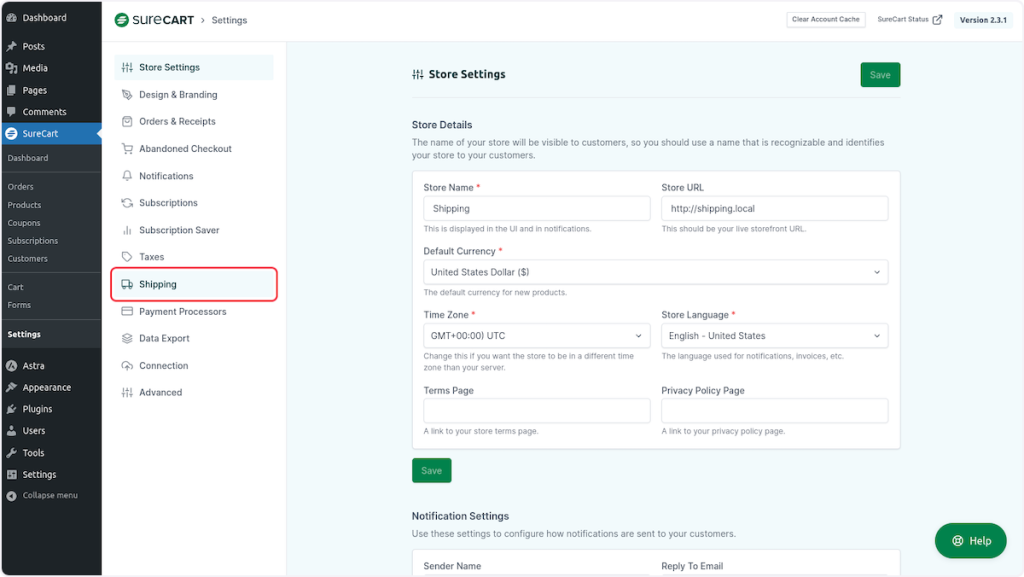Open the Subscriptions settings via its loop icon

pos(127,203)
